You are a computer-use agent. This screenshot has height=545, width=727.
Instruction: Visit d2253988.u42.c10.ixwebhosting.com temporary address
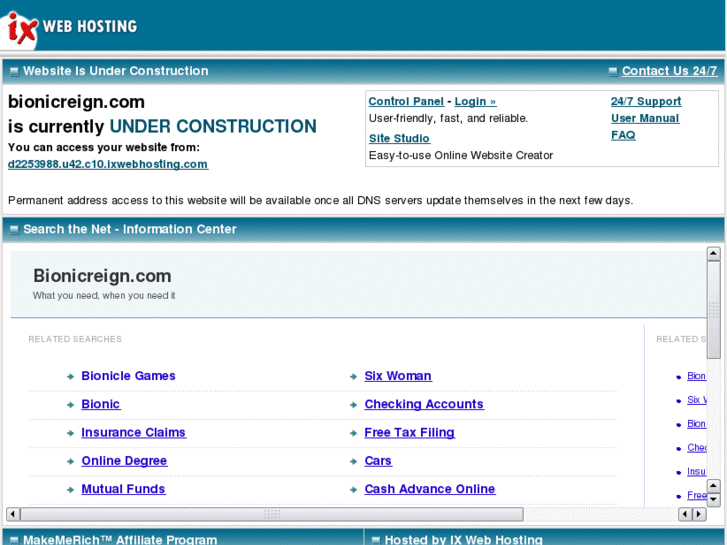[x=108, y=164]
